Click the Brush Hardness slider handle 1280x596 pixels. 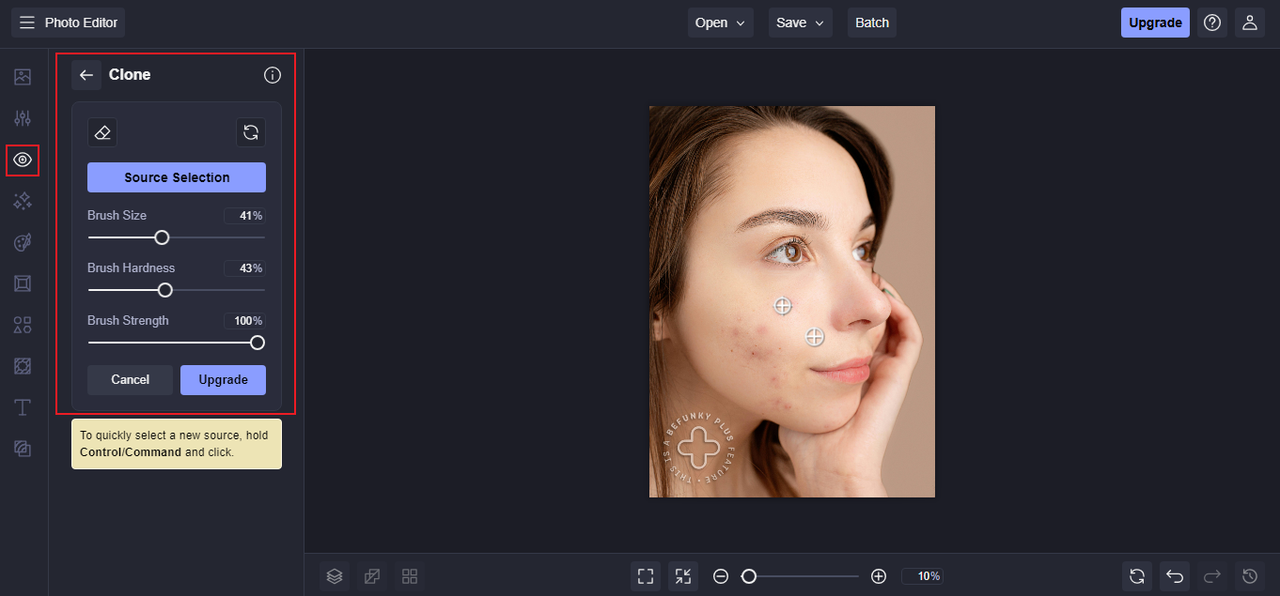(x=165, y=290)
